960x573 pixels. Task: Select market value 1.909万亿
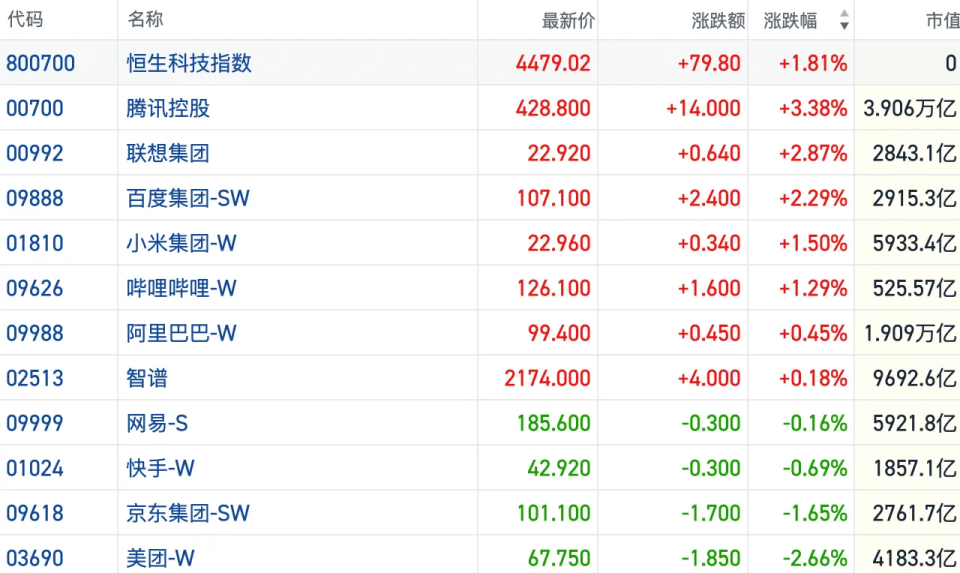point(910,333)
